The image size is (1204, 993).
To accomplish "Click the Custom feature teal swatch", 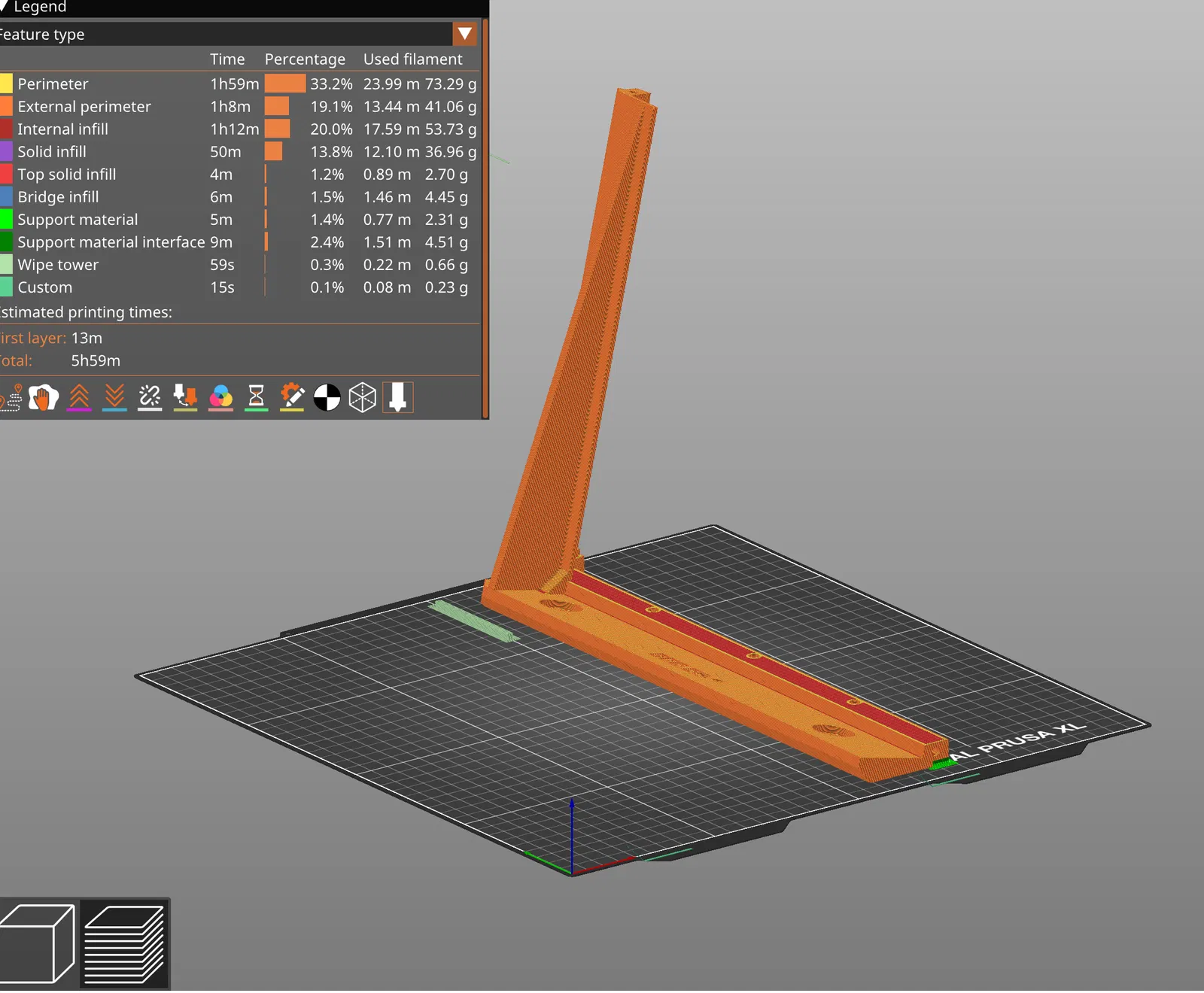I will coord(6,287).
